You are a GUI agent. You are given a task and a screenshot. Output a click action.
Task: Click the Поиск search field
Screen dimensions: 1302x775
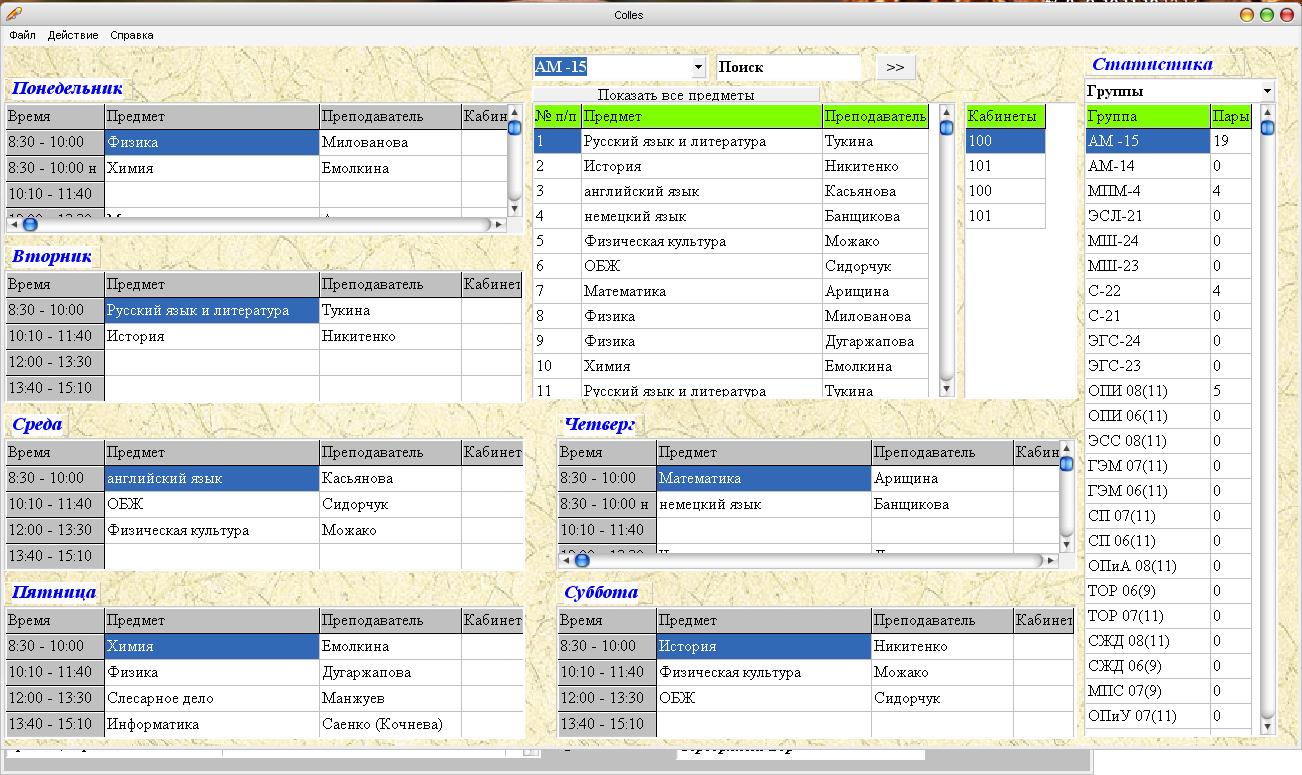tap(788, 67)
